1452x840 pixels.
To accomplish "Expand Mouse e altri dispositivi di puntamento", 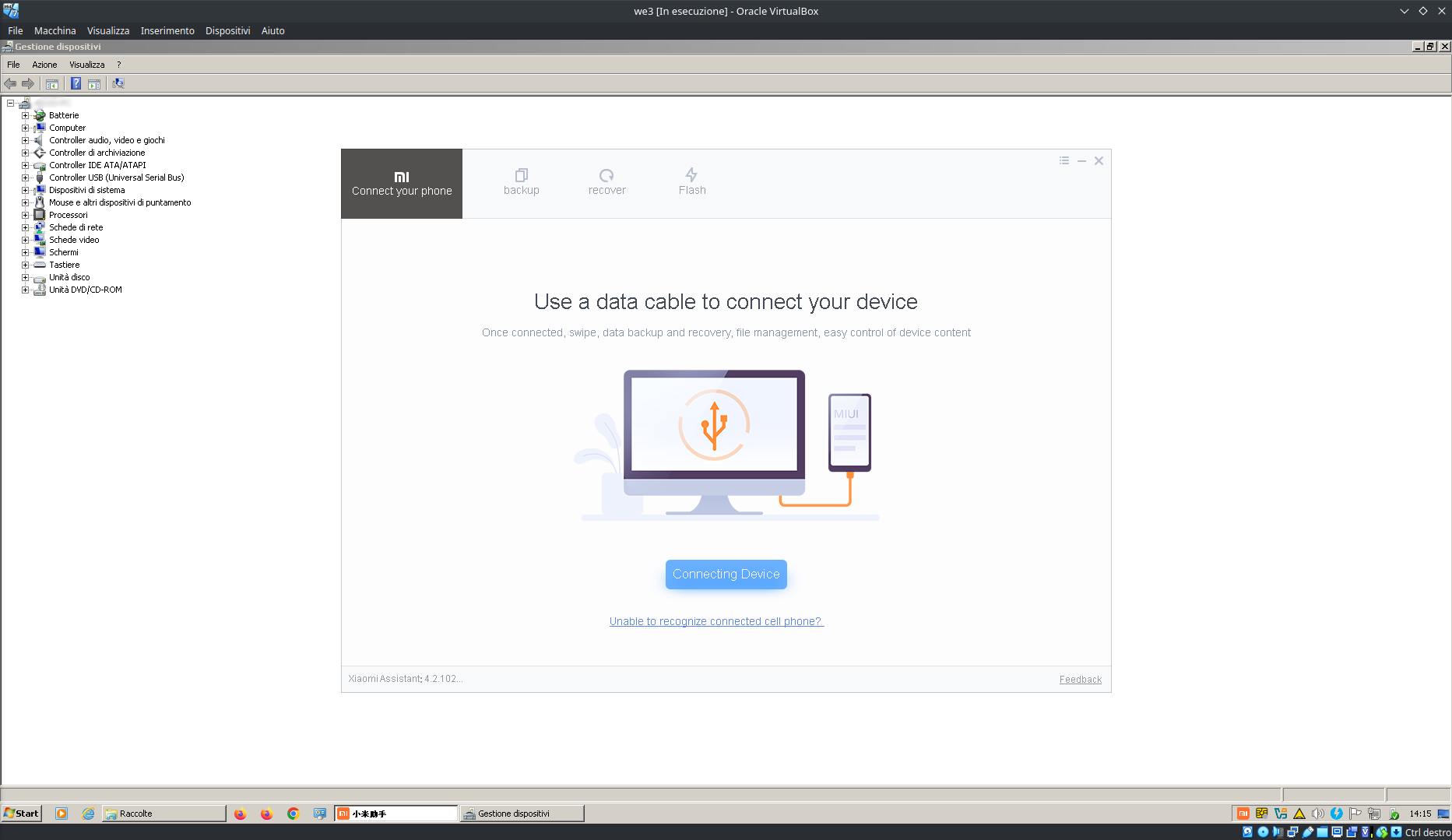I will (25, 202).
